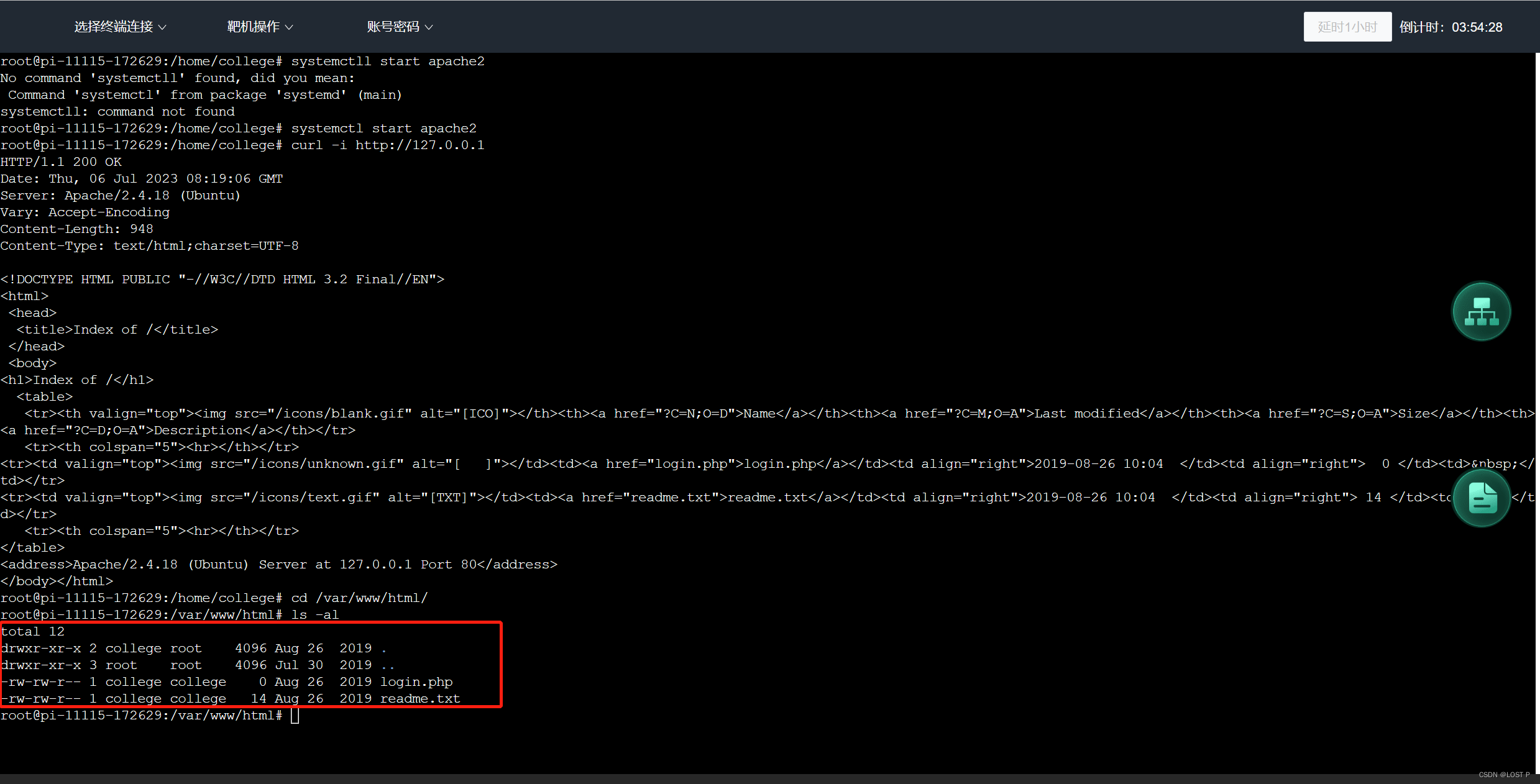This screenshot has width=1540, height=784.
Task: Click the 'drwxr-xr-x 3 root root' parent directory row
Action: tap(198, 665)
